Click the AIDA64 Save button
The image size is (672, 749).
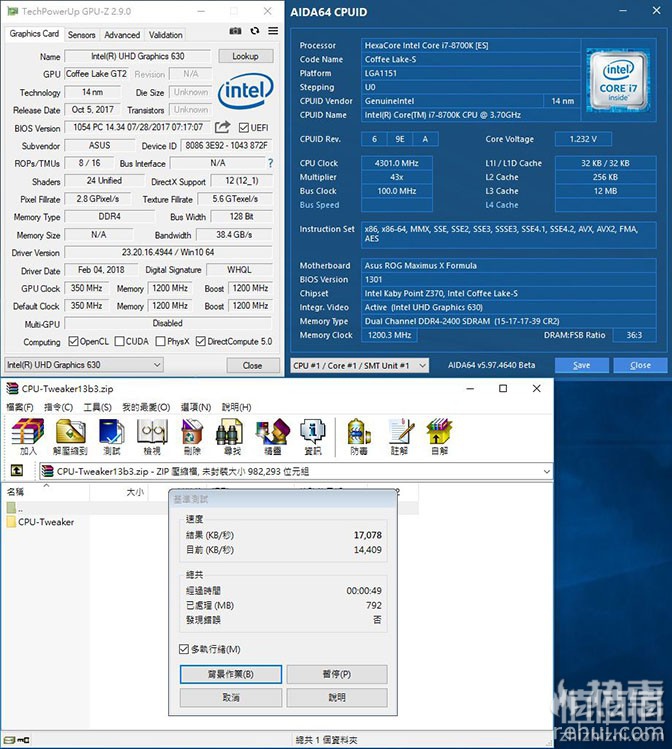point(581,365)
